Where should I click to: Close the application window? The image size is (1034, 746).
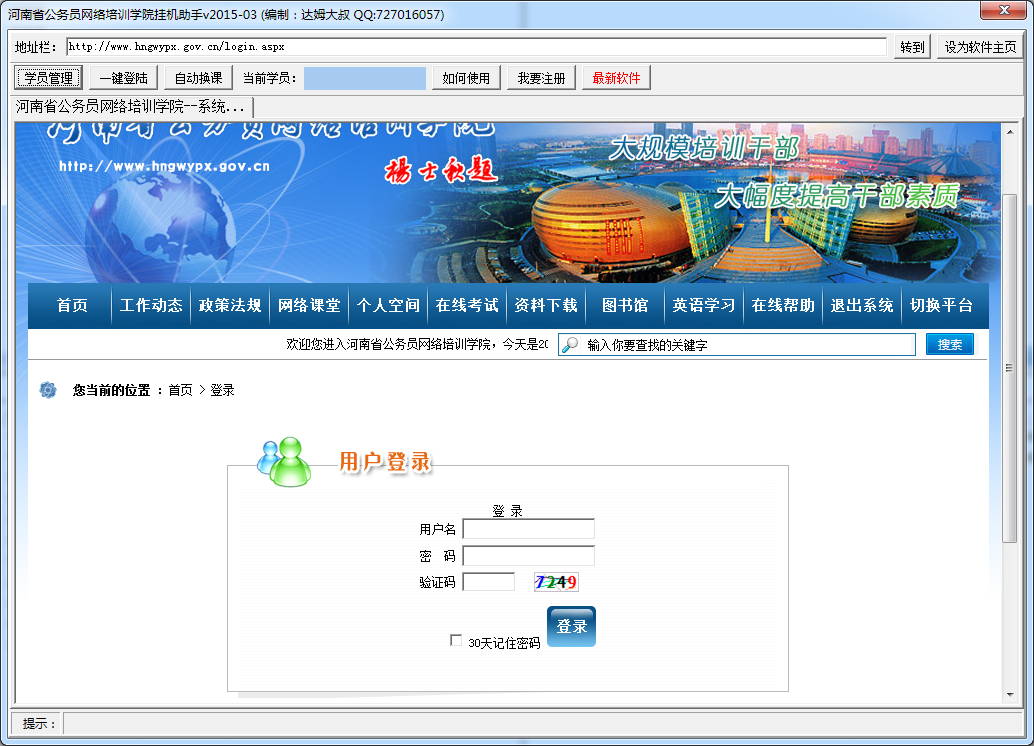(x=1003, y=10)
